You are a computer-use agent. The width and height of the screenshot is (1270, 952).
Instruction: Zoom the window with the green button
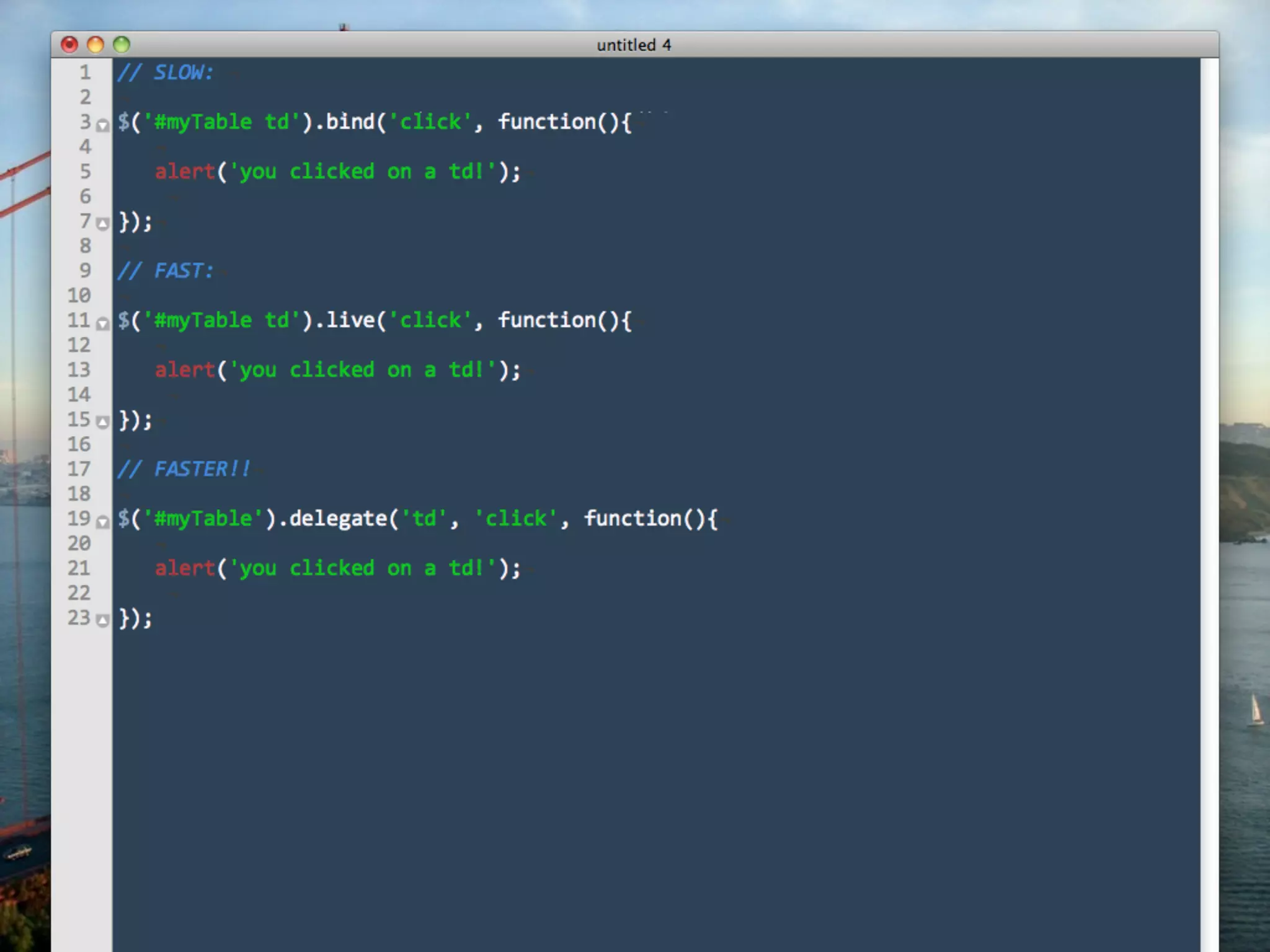(122, 45)
